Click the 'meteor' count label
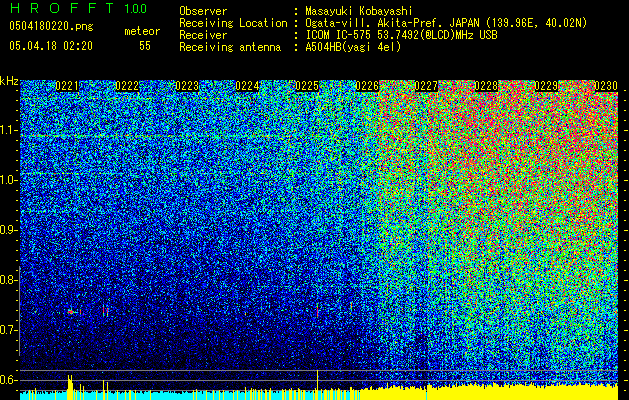Image resolution: width=629 pixels, height=400 pixels. click(x=142, y=31)
